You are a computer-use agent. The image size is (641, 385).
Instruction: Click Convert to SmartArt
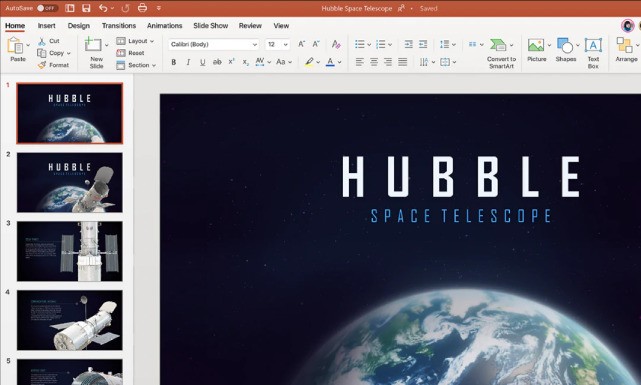pyautogui.click(x=501, y=53)
